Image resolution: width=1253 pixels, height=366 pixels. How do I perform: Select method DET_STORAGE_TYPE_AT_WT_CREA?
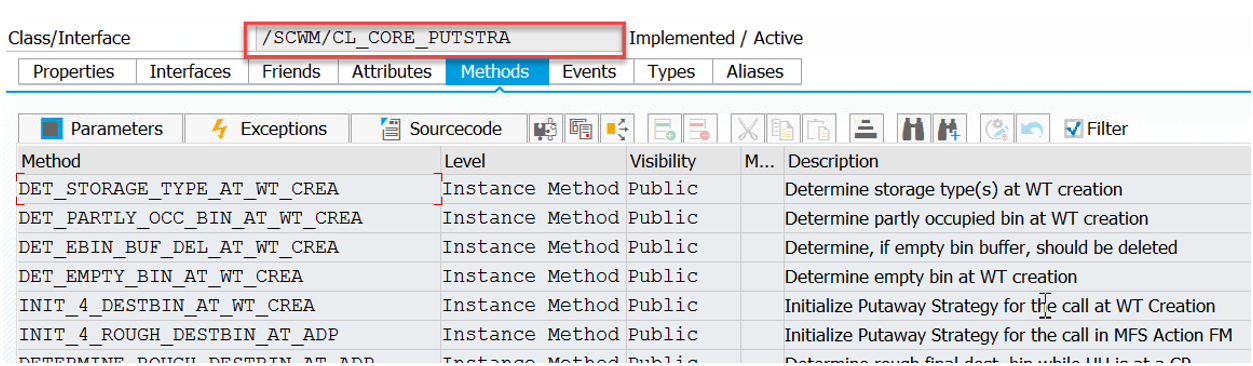click(229, 189)
